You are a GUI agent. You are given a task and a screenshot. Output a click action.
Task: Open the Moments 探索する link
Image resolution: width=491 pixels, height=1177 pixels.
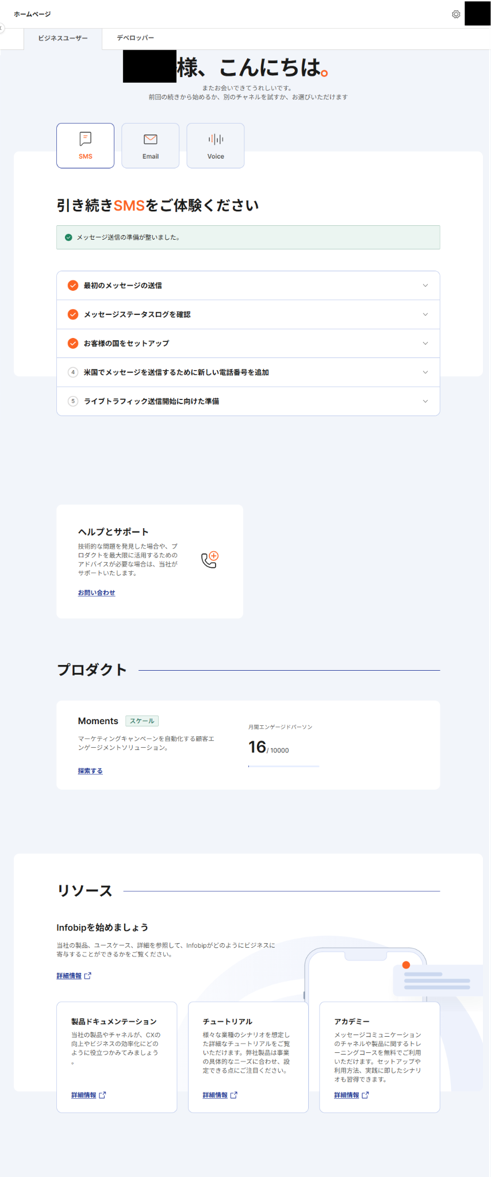[90, 771]
